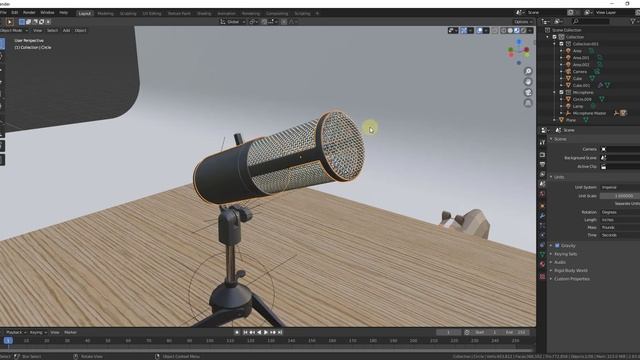Screen dimensions: 640x360
Task: Open the Object Constraints tab icon
Action: [x=542, y=245]
